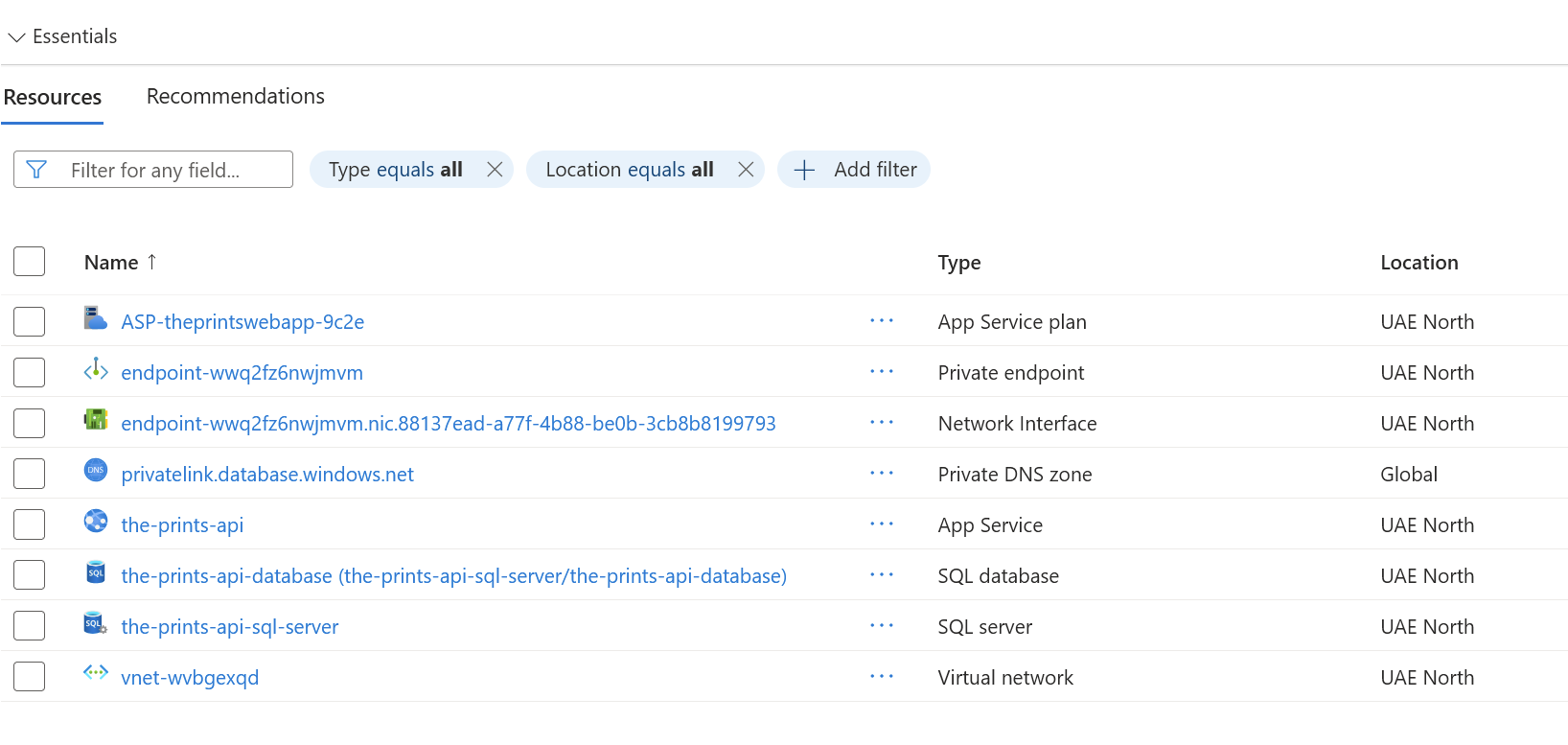Remove the Location equals all filter
This screenshot has width=1568, height=745.
746,170
